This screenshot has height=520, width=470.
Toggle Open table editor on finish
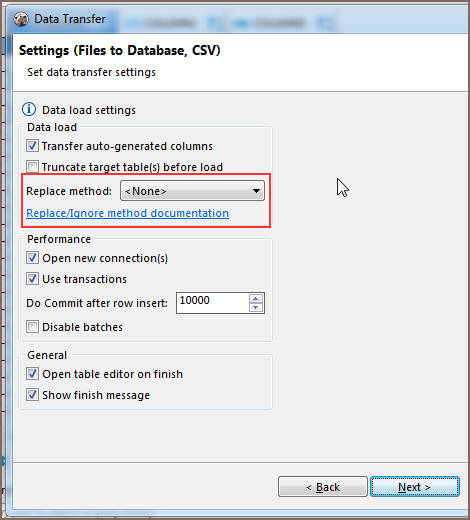pos(32,374)
